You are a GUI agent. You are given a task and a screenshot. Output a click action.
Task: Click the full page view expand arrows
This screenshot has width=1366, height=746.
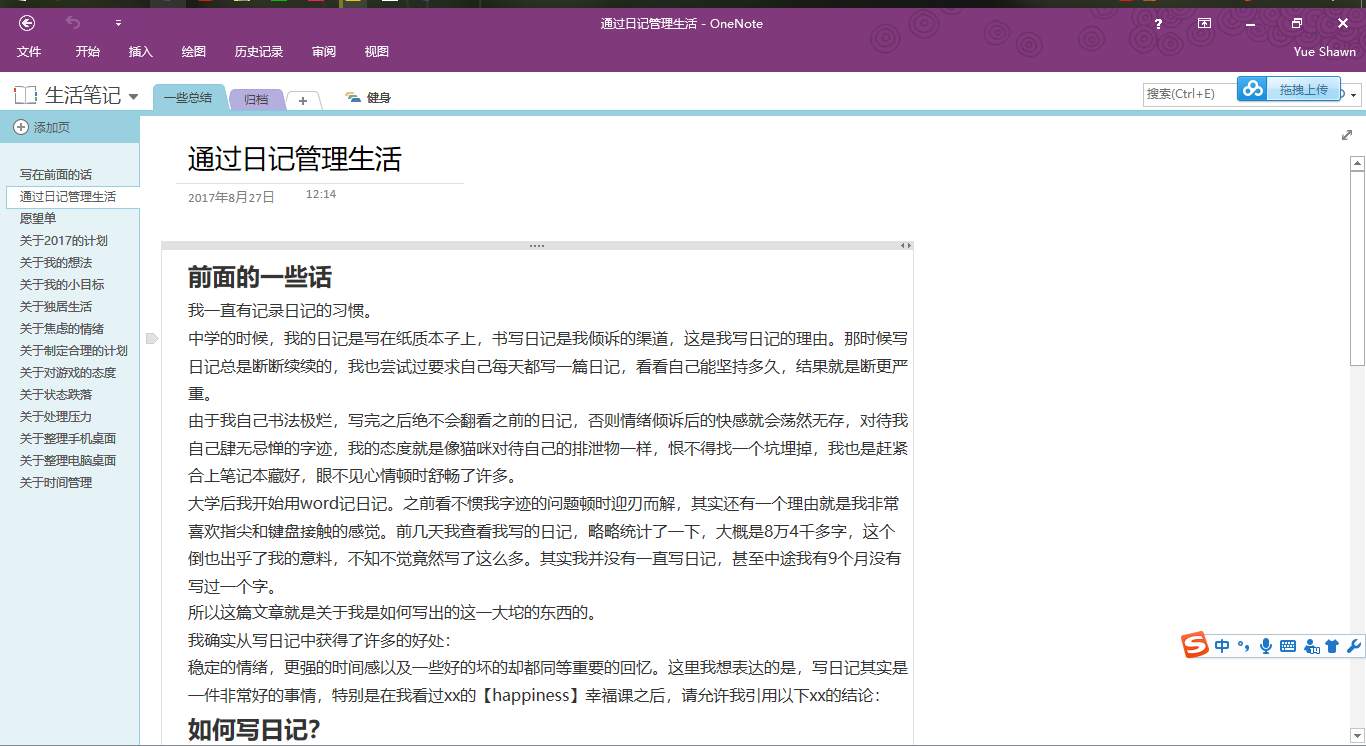pos(1347,135)
